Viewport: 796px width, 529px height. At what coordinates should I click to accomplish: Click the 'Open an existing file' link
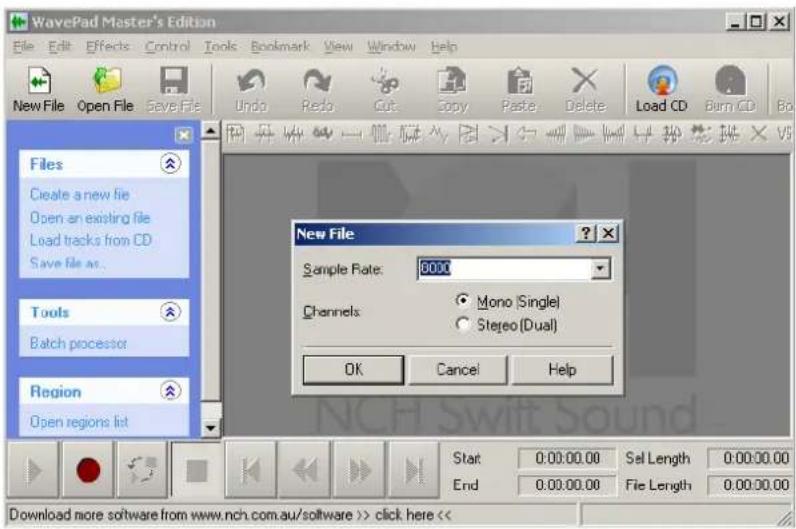click(x=90, y=218)
